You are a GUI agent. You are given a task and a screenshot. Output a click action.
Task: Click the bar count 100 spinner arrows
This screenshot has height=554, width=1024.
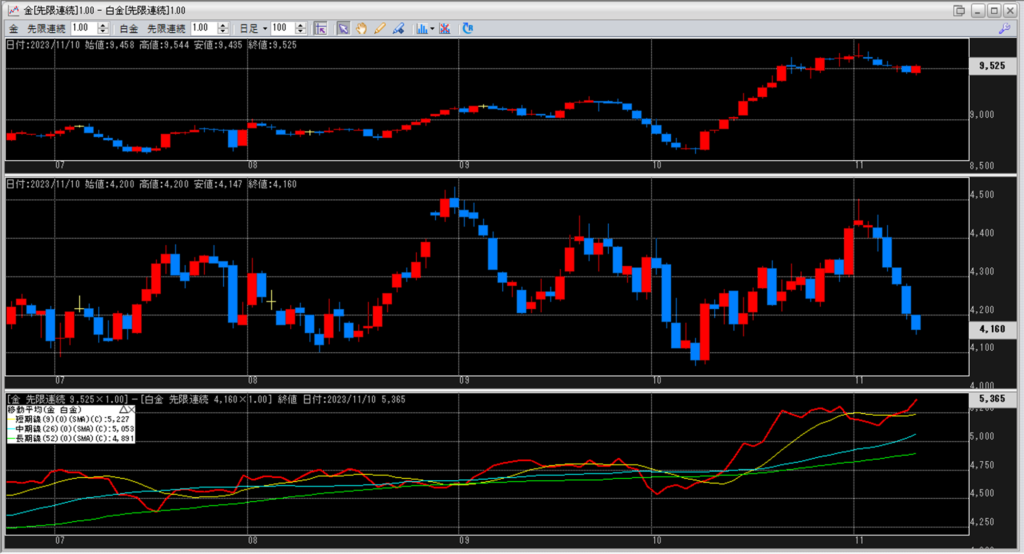point(304,28)
